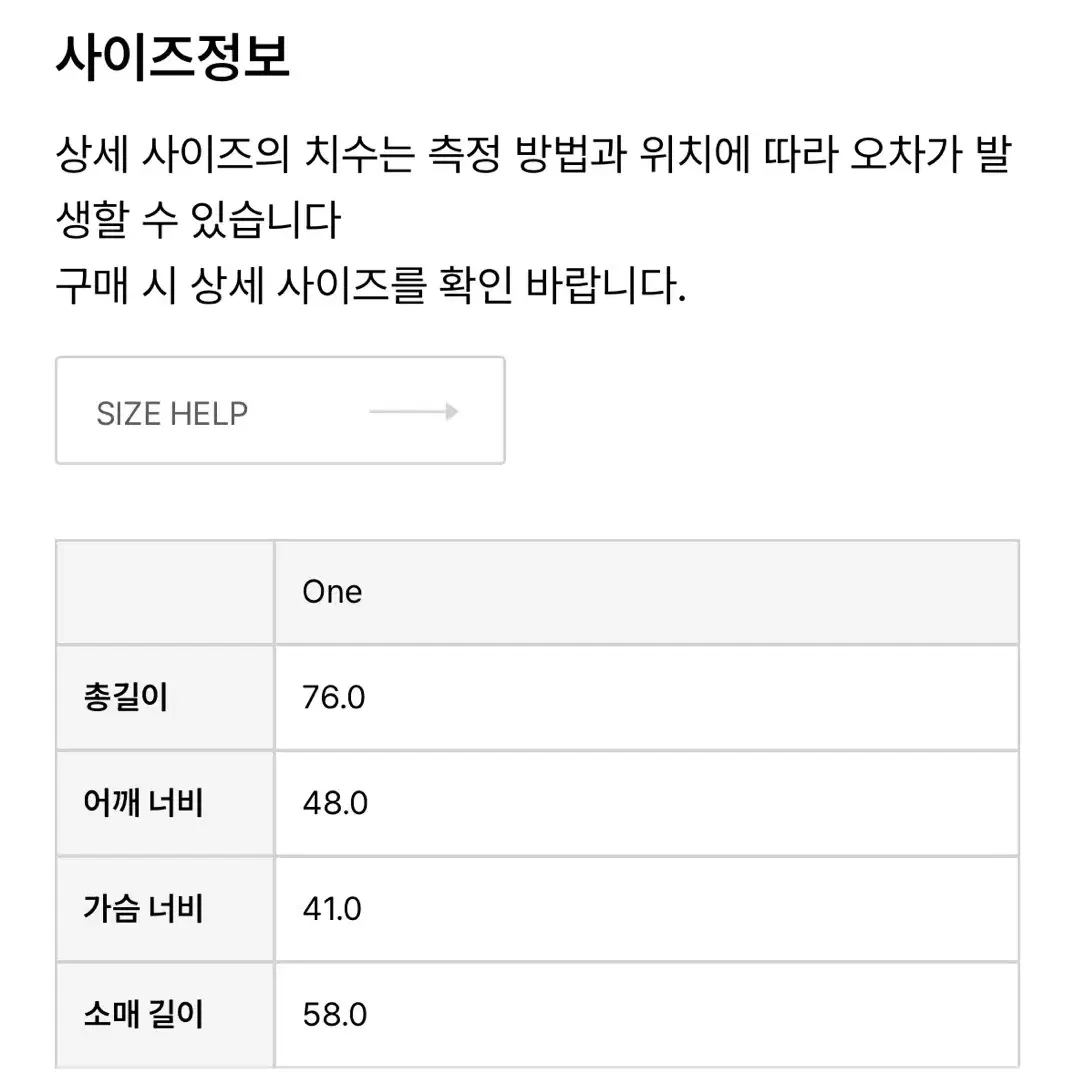Click the 상세 사이즈의 치수는 notice line

533,154
